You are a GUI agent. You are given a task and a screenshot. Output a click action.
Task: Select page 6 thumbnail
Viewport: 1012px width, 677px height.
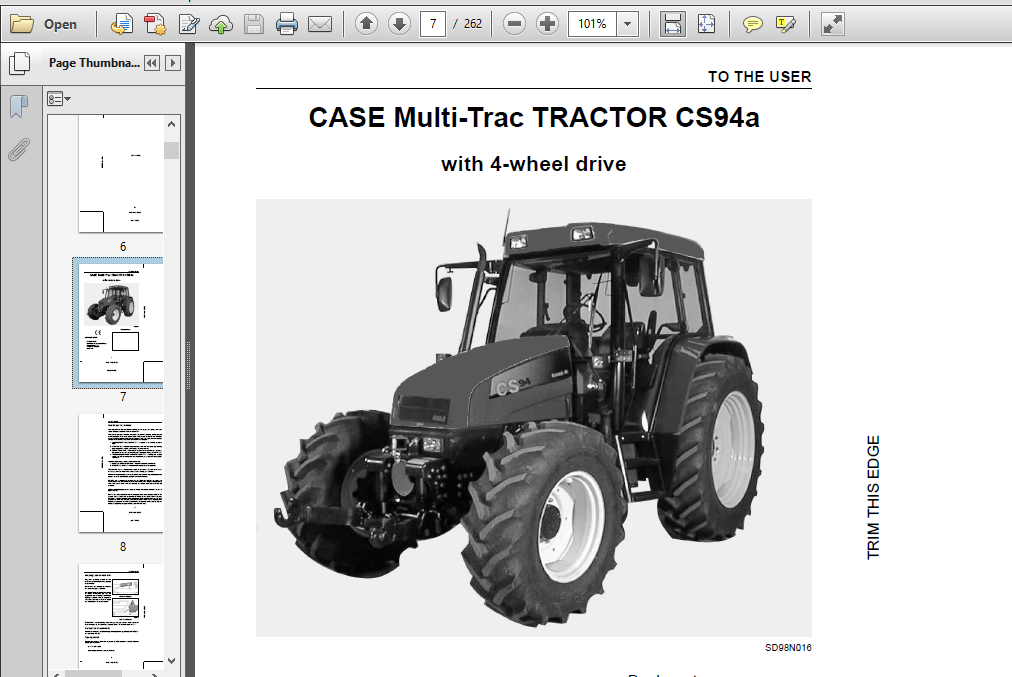pyautogui.click(x=121, y=174)
